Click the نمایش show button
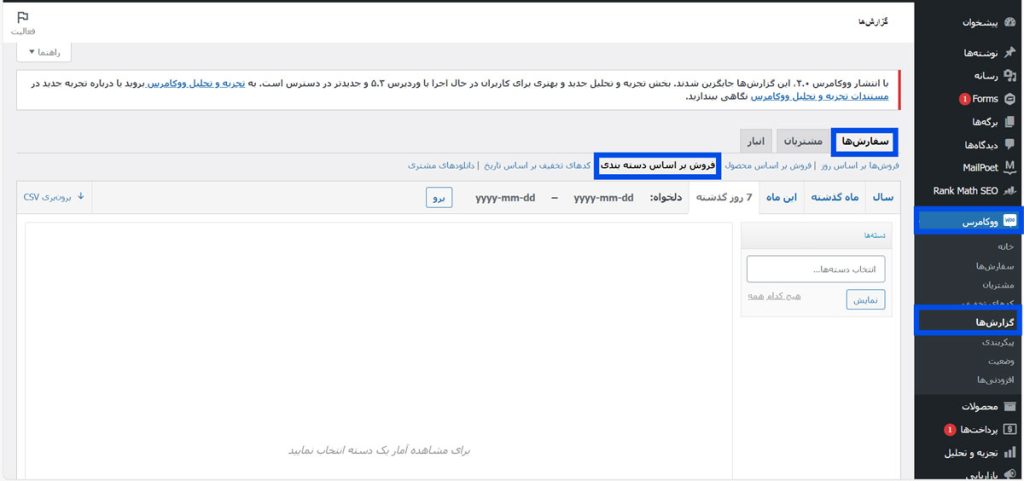Image resolution: width=1024 pixels, height=481 pixels. point(866,300)
